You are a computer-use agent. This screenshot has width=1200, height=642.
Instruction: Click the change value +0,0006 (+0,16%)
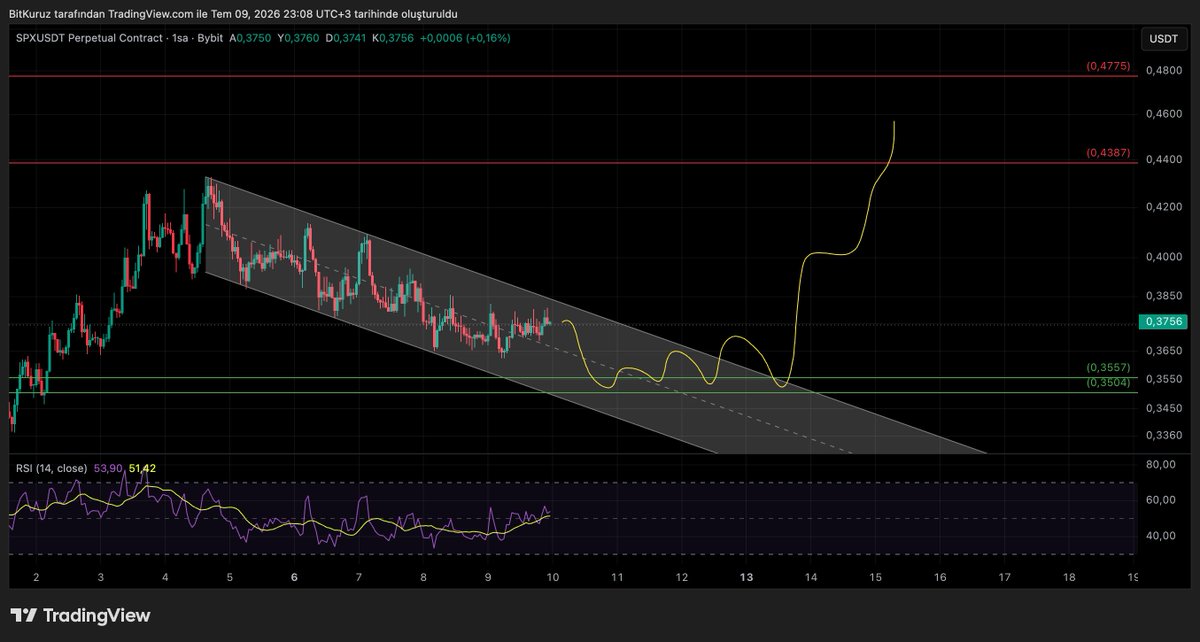click(465, 38)
